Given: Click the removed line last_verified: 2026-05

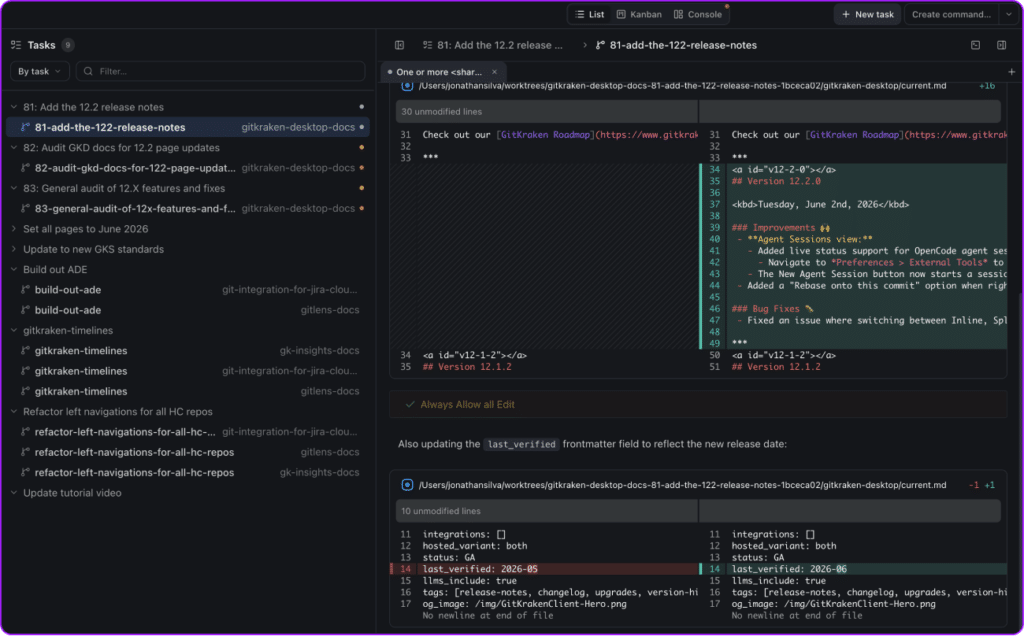Looking at the screenshot, I should (544, 569).
